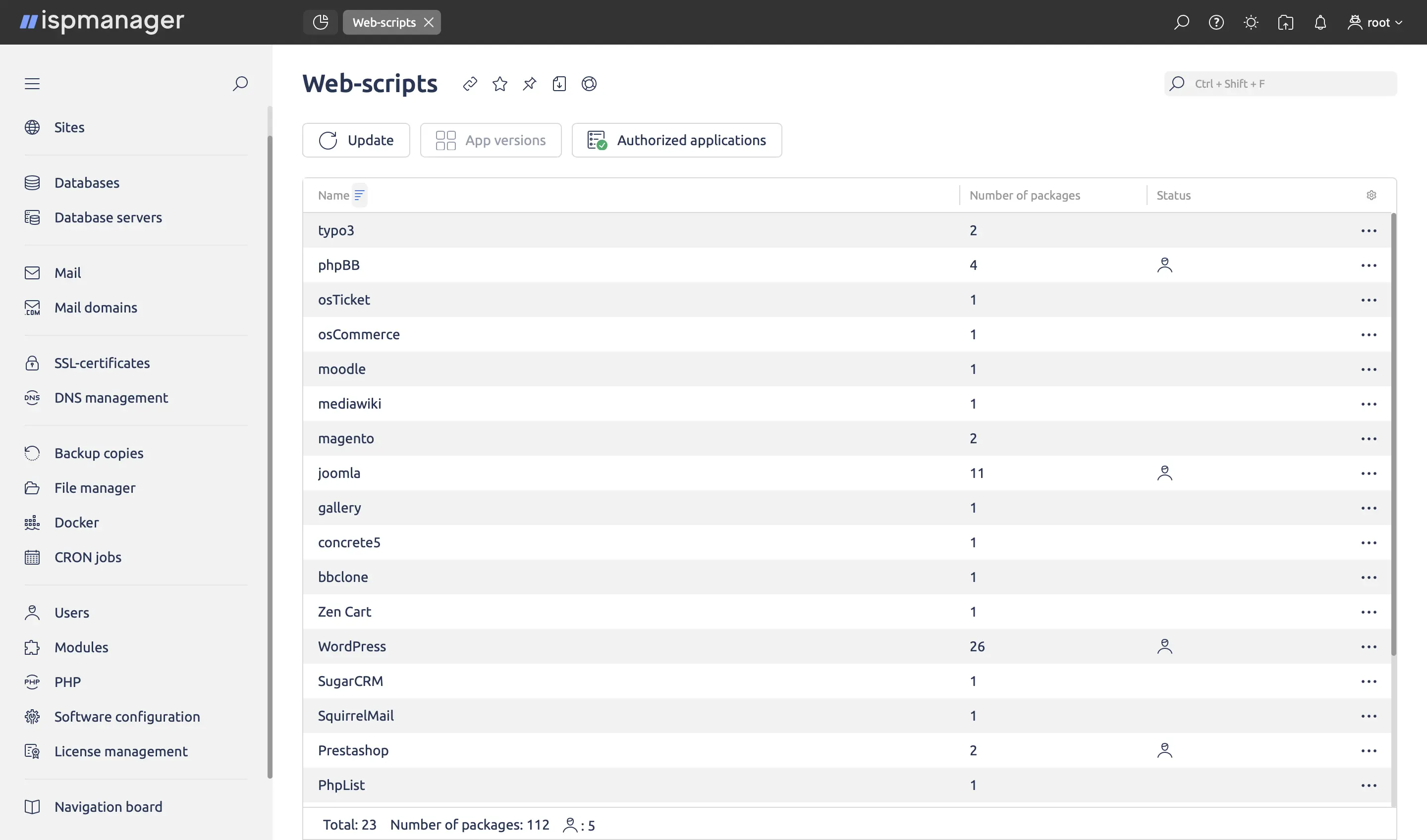The height and width of the screenshot is (840, 1427).
Task: Open Authorized applications
Action: 677,140
